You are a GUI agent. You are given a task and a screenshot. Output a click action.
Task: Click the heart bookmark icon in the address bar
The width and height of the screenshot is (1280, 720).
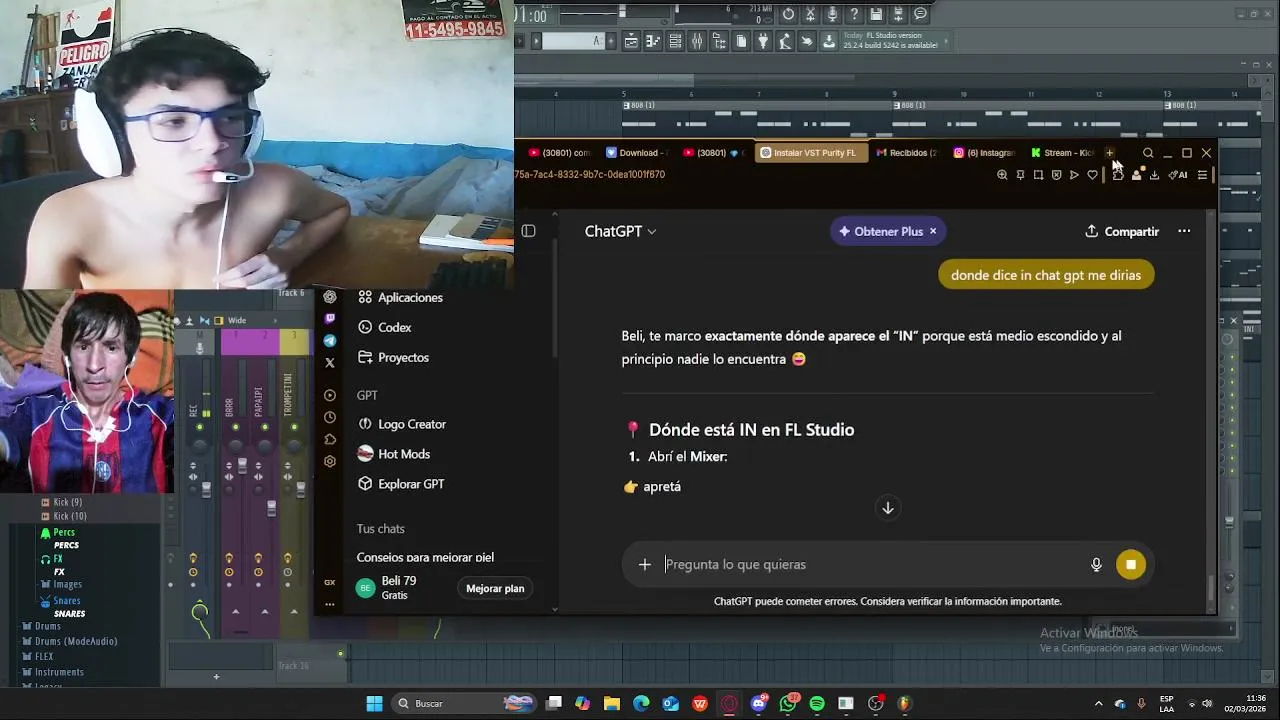pyautogui.click(x=1093, y=175)
